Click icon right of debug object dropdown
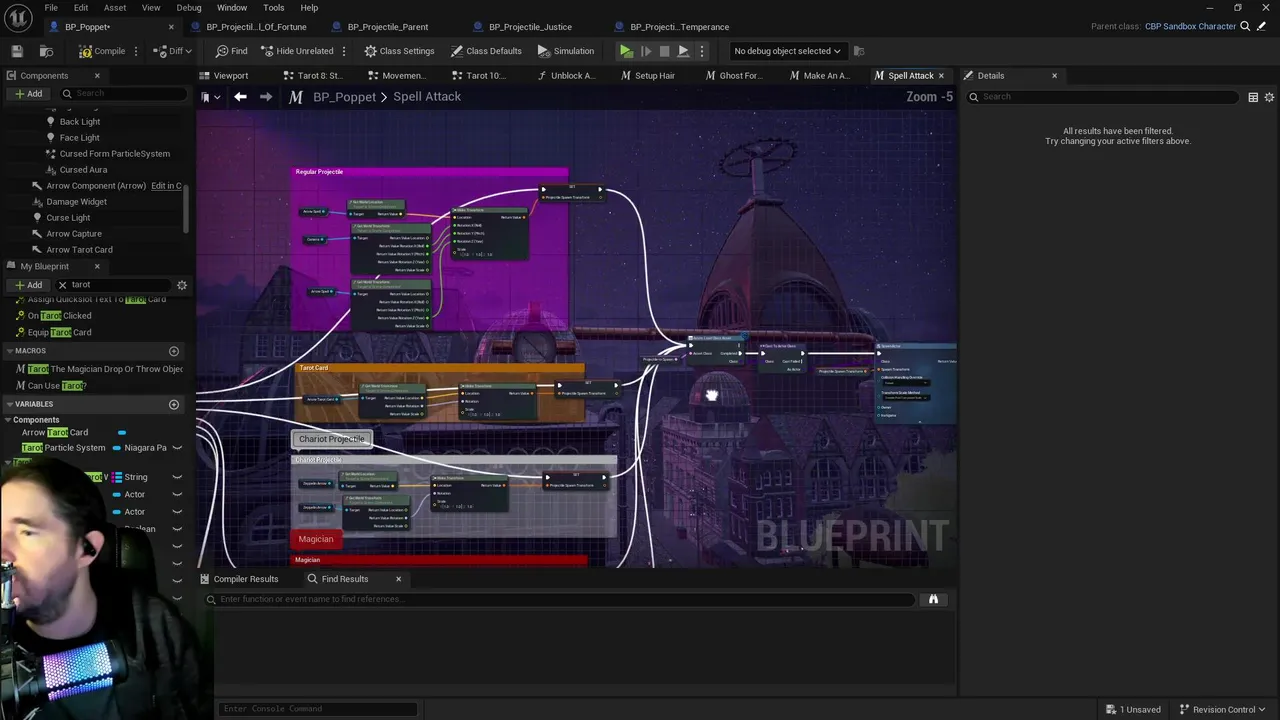1280x720 pixels. [859, 51]
